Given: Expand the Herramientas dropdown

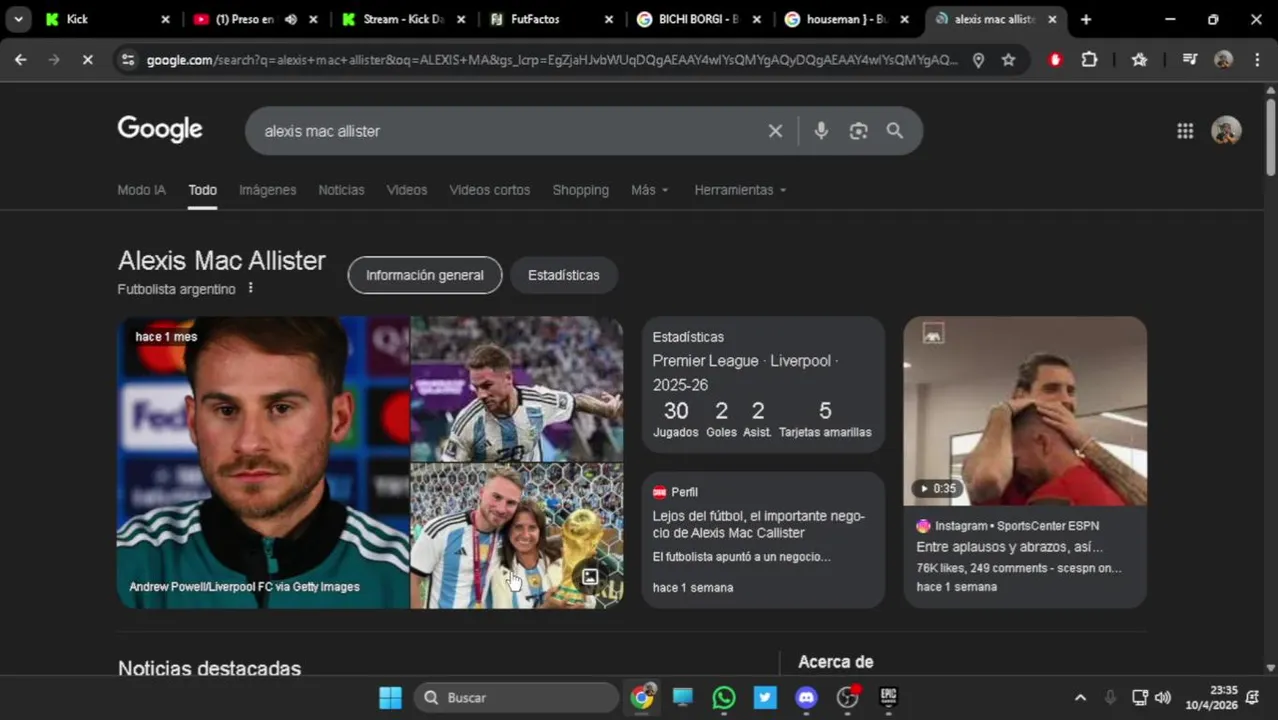Looking at the screenshot, I should click(x=740, y=190).
